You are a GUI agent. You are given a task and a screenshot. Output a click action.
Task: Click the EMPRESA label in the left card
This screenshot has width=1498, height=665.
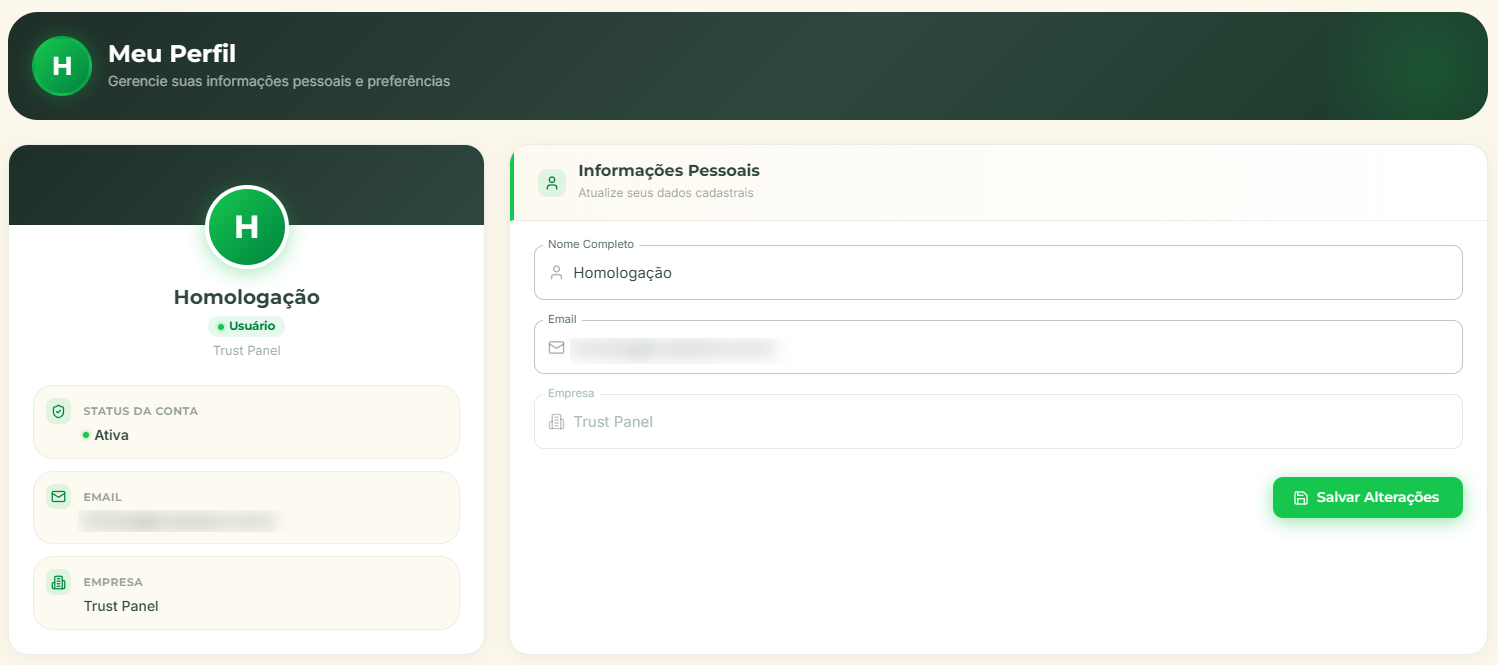point(113,582)
